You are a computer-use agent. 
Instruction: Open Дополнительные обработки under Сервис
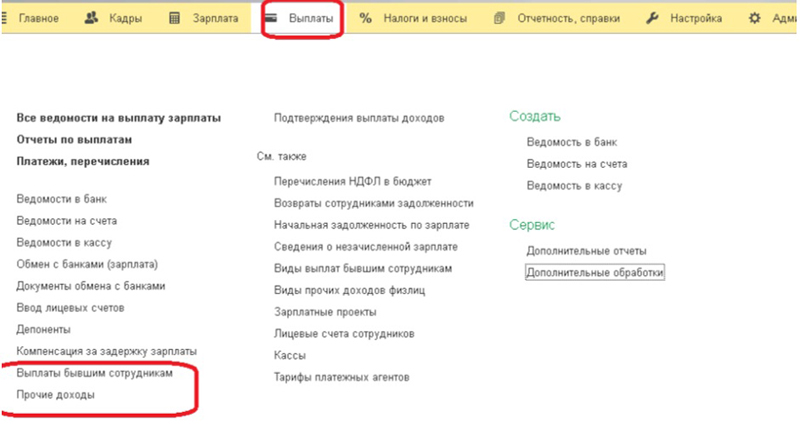(x=595, y=272)
